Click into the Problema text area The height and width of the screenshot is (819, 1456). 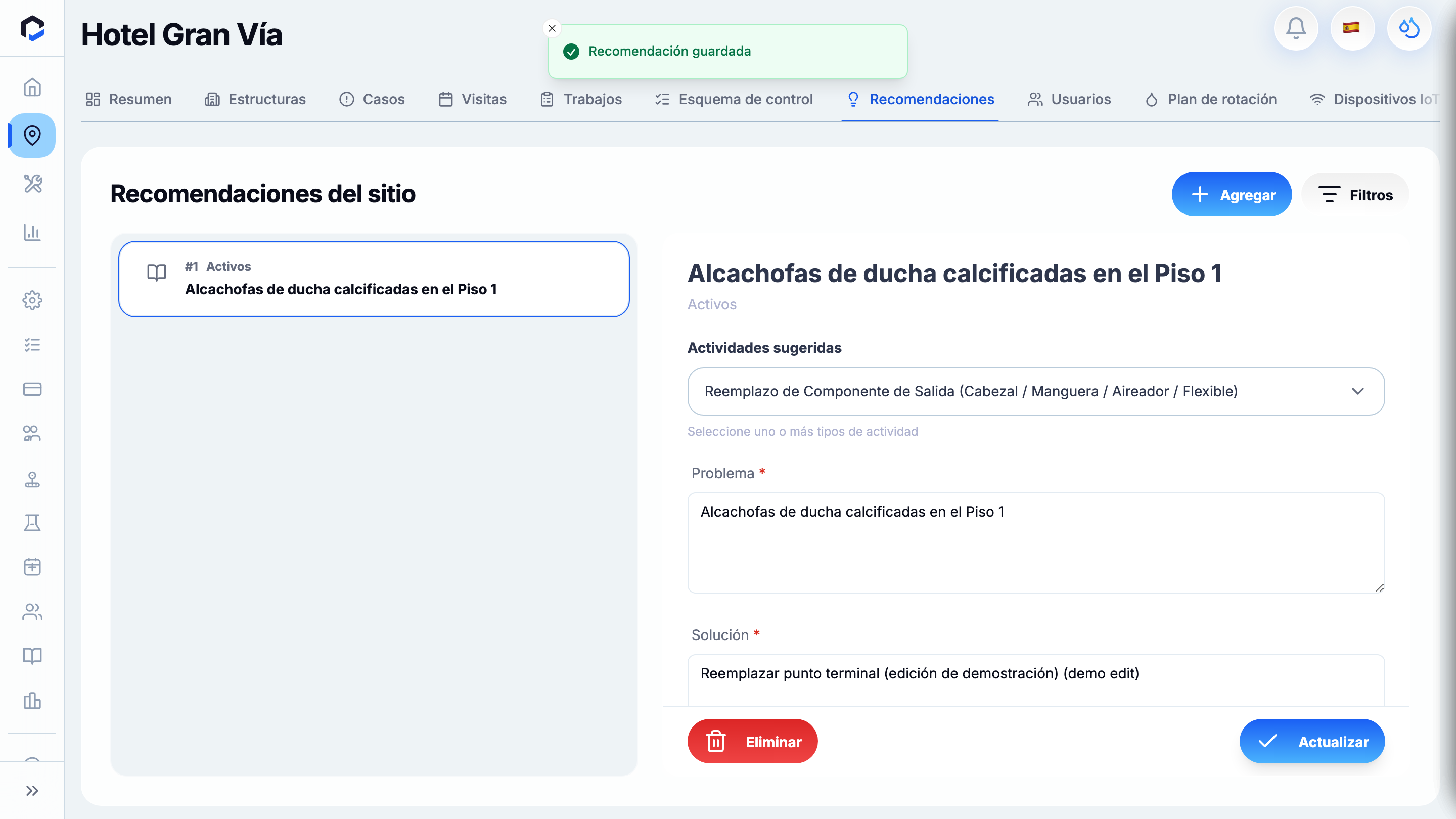[x=1036, y=542]
